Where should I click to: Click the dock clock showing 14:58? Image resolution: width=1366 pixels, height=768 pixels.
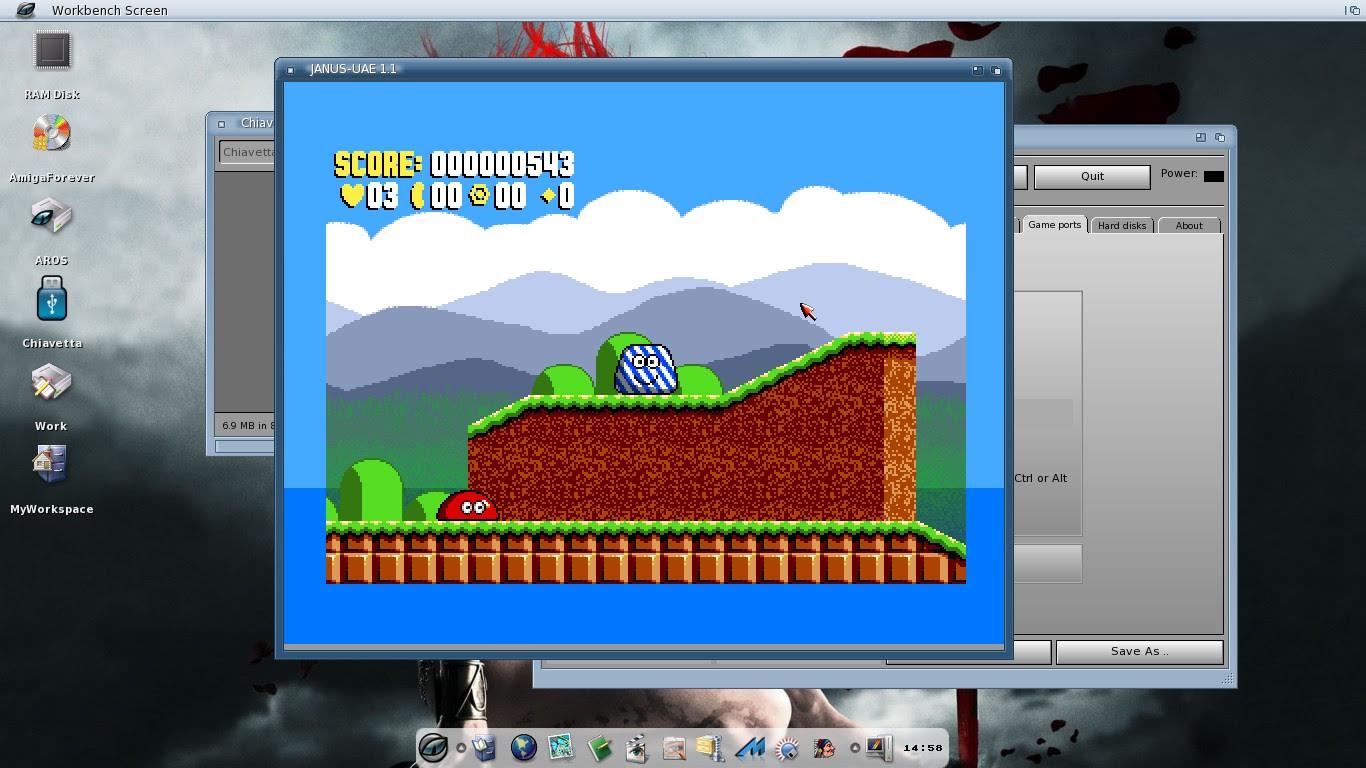point(922,748)
